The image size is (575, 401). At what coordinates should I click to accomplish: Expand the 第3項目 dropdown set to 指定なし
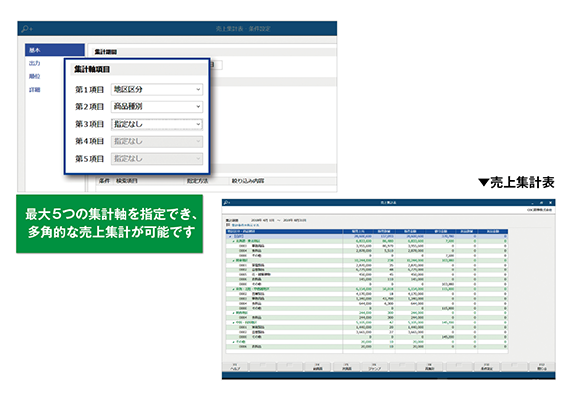coord(157,124)
